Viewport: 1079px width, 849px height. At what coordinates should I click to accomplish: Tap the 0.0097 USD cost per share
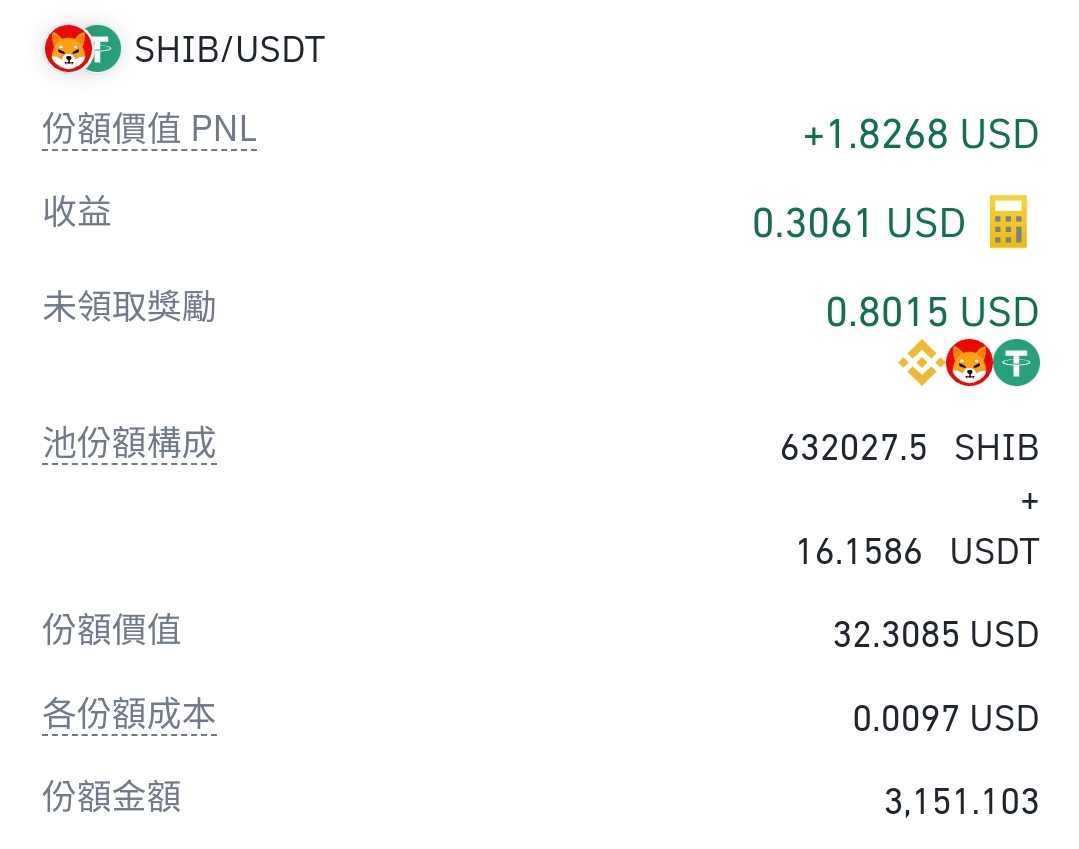tap(946, 718)
